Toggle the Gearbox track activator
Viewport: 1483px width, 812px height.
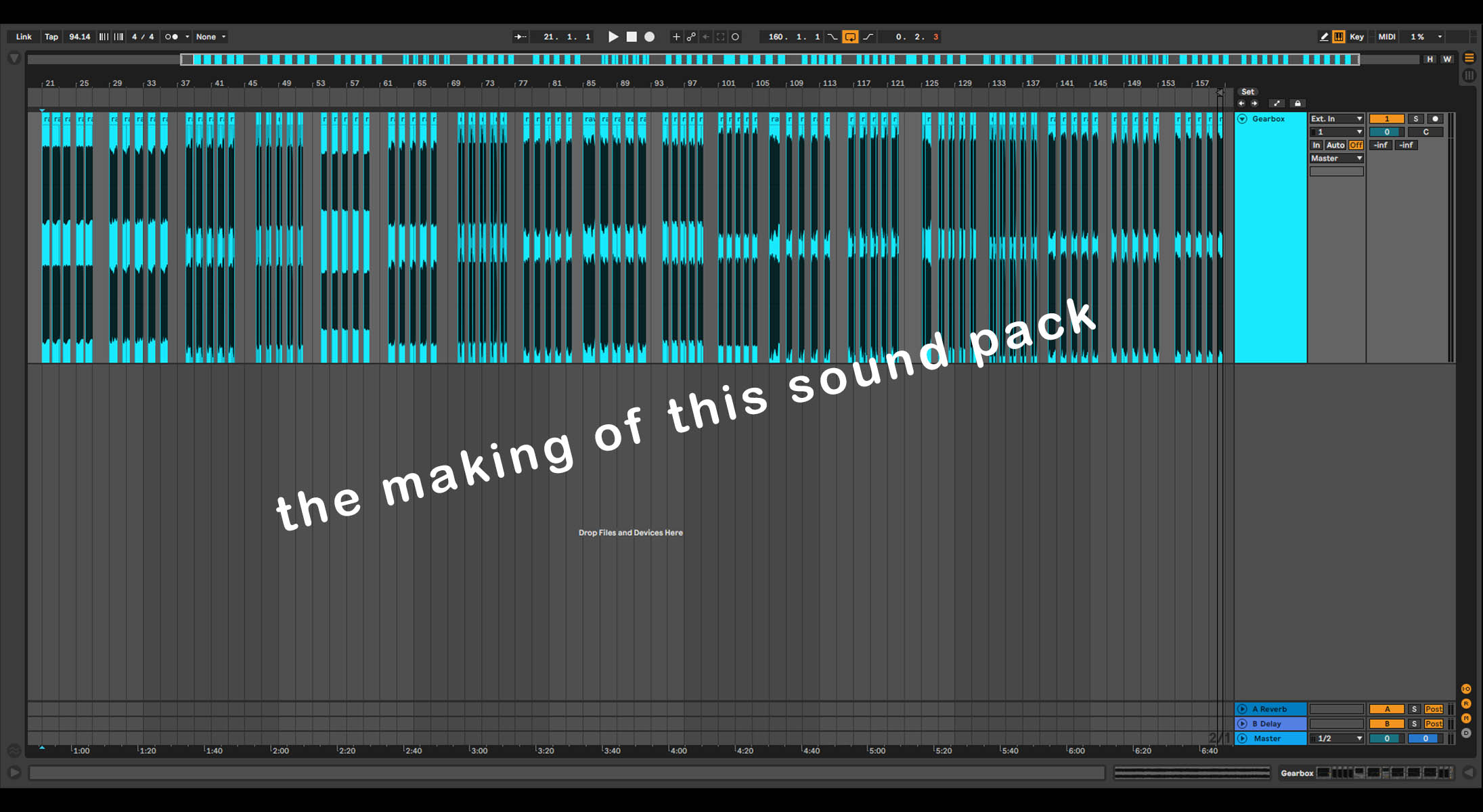pos(1386,118)
